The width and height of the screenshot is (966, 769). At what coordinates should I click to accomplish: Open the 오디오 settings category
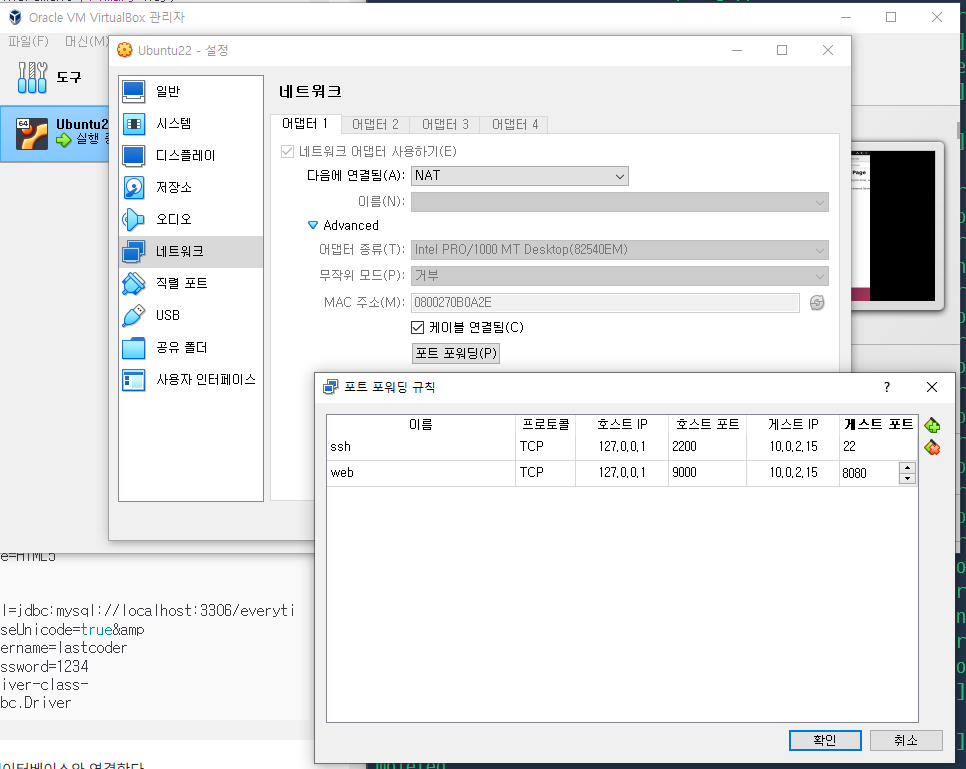tap(190, 219)
